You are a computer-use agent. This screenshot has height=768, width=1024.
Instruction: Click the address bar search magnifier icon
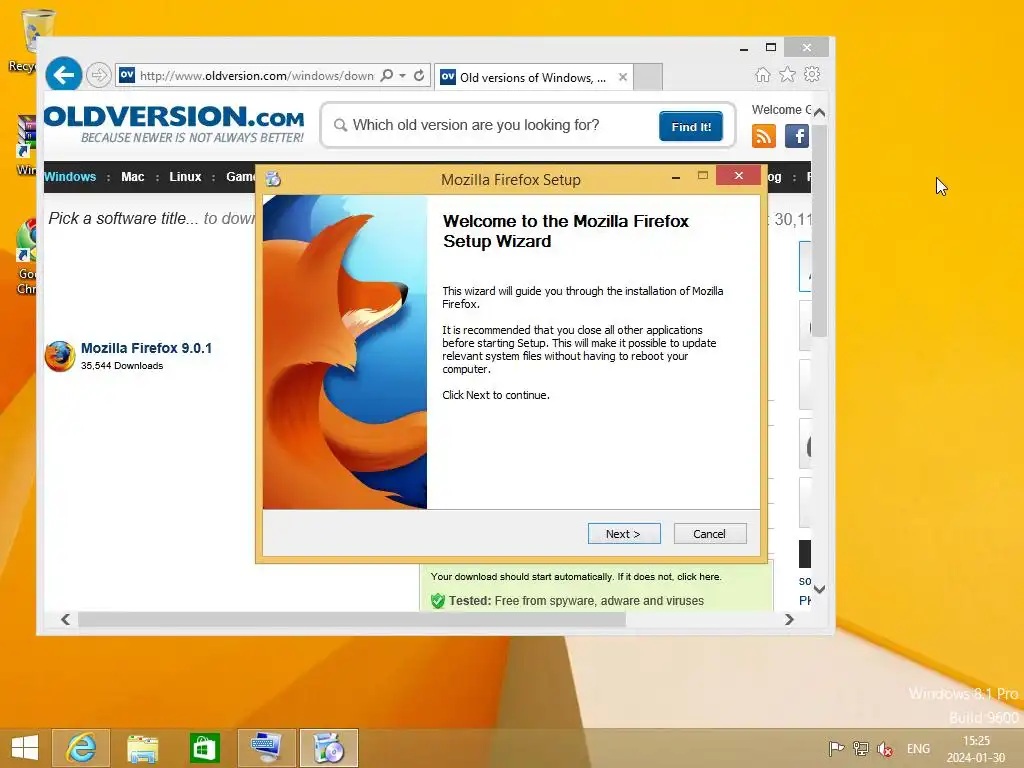click(387, 75)
